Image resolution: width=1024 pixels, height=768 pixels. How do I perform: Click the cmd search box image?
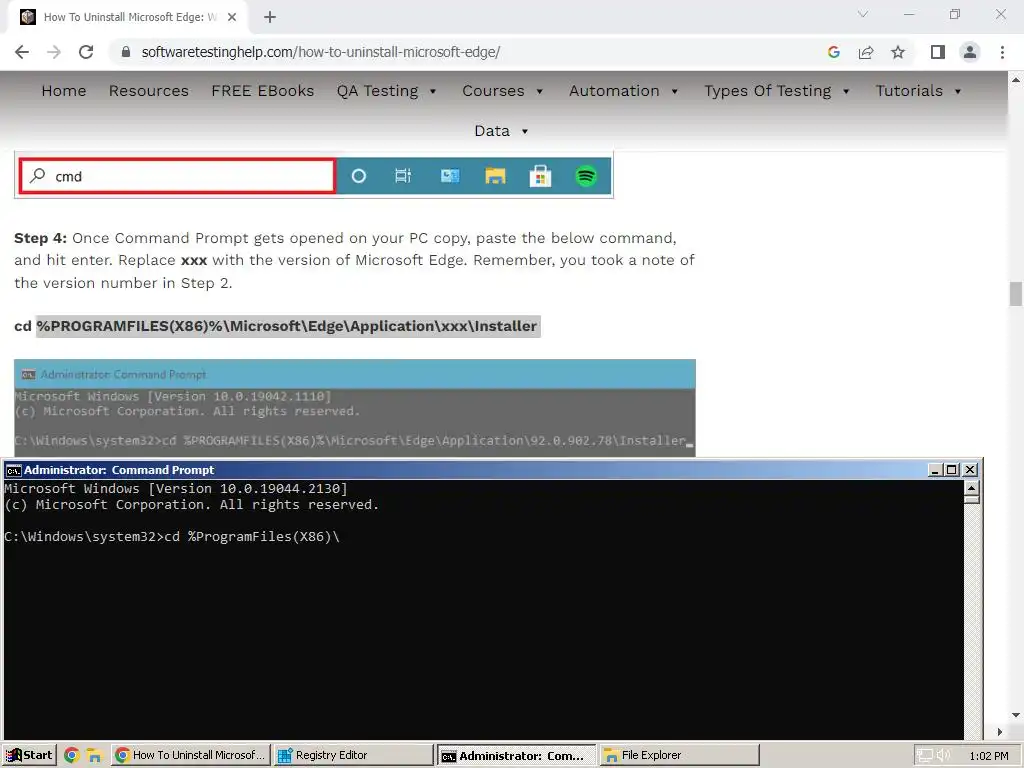coord(178,176)
